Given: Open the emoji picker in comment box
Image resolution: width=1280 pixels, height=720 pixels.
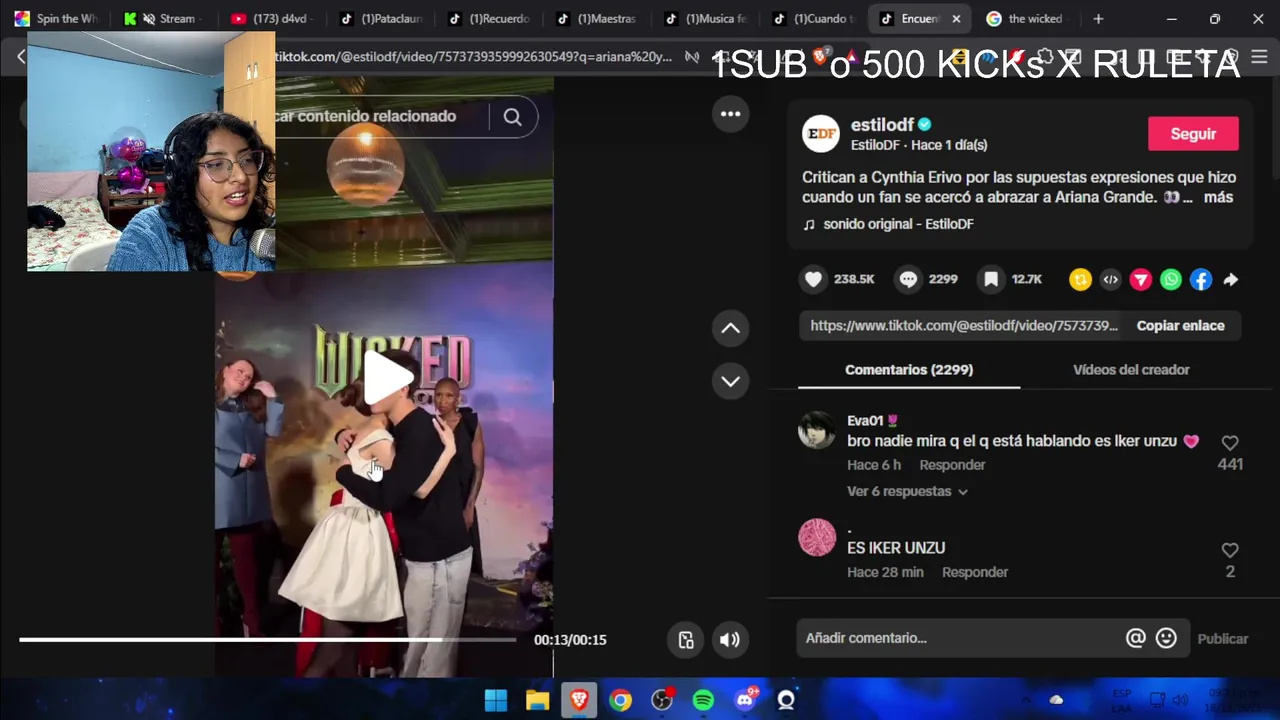Looking at the screenshot, I should (x=1166, y=638).
